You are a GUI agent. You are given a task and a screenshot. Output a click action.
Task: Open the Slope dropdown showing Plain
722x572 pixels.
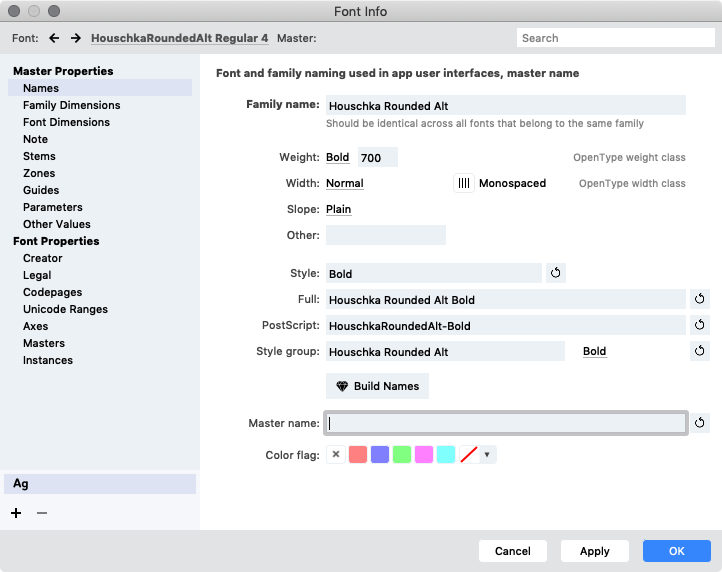338,210
